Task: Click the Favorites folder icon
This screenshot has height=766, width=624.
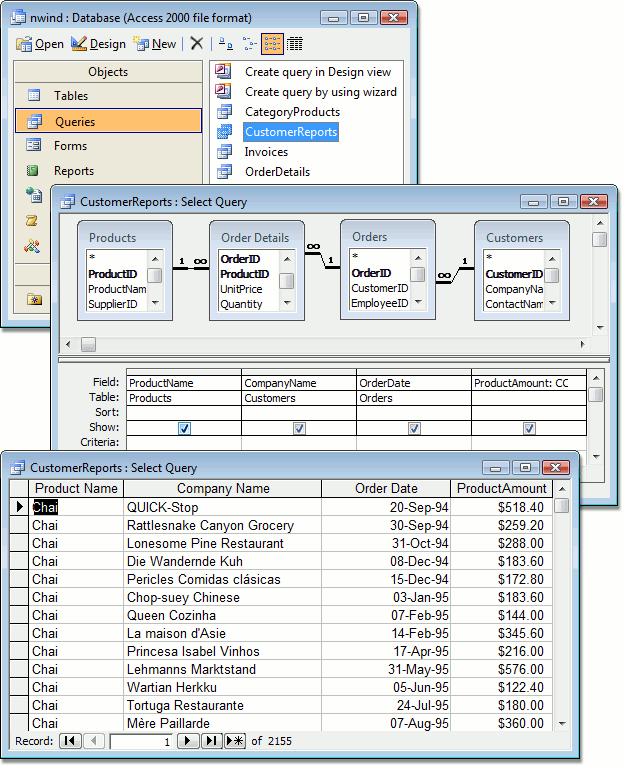Action: click(x=34, y=298)
